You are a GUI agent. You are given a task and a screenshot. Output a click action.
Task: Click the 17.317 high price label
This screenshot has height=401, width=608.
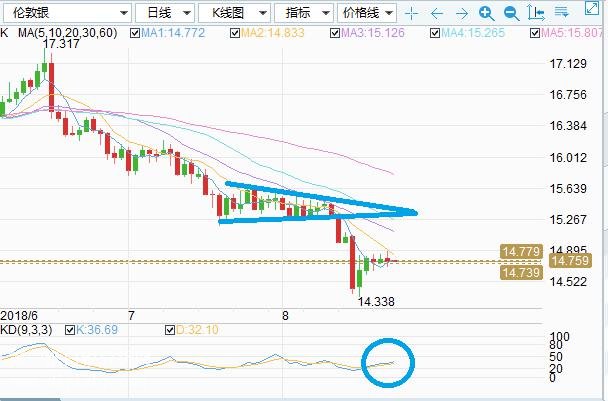(x=61, y=44)
